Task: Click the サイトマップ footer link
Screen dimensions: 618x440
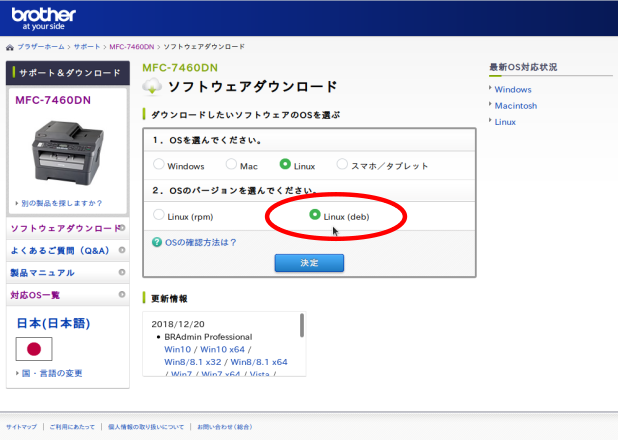Action: 21,427
